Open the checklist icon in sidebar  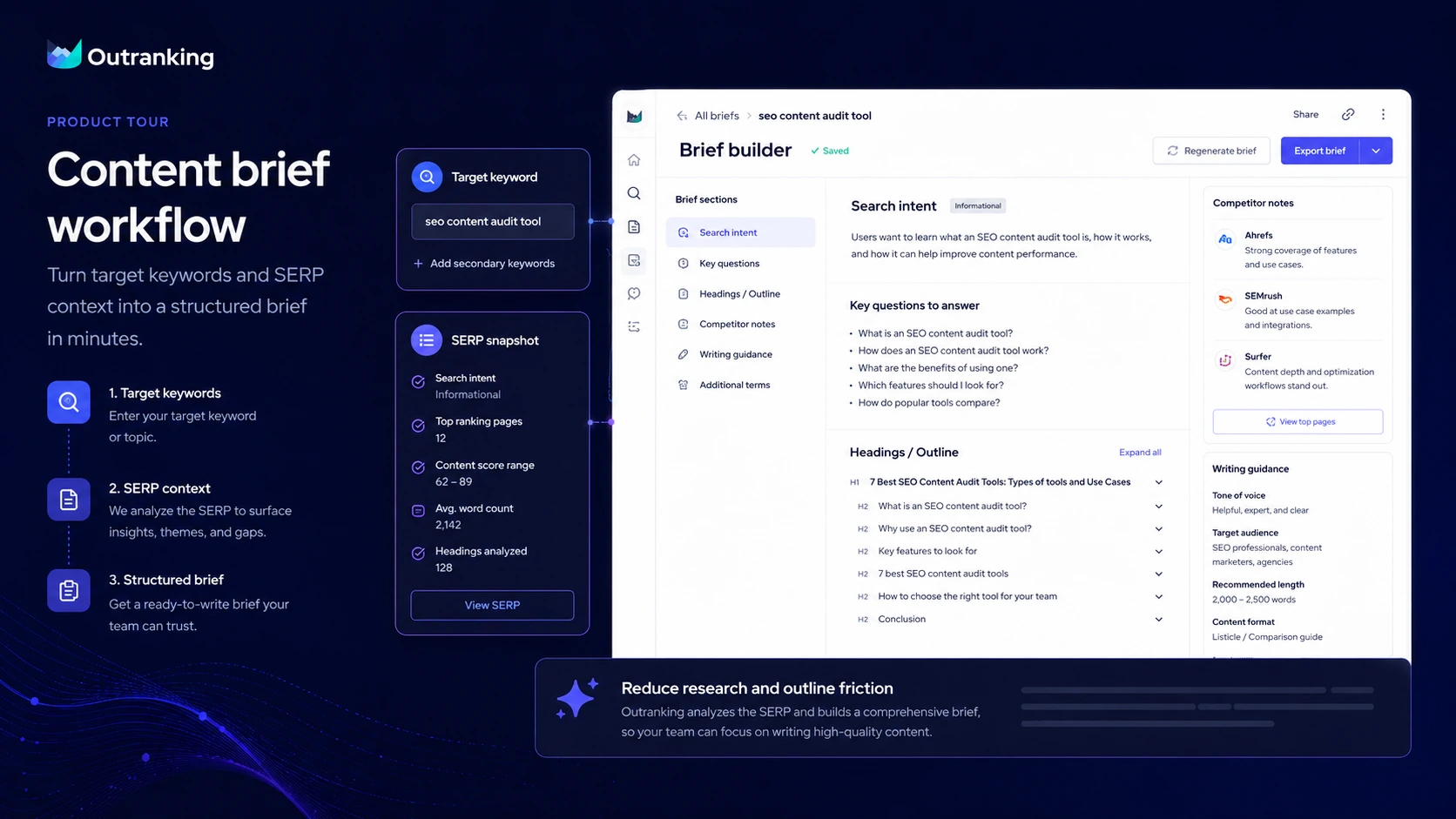click(x=634, y=327)
